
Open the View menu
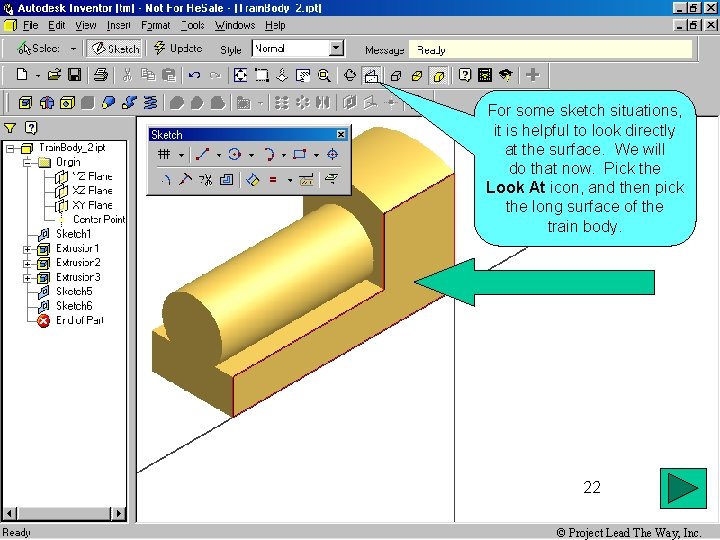86,25
